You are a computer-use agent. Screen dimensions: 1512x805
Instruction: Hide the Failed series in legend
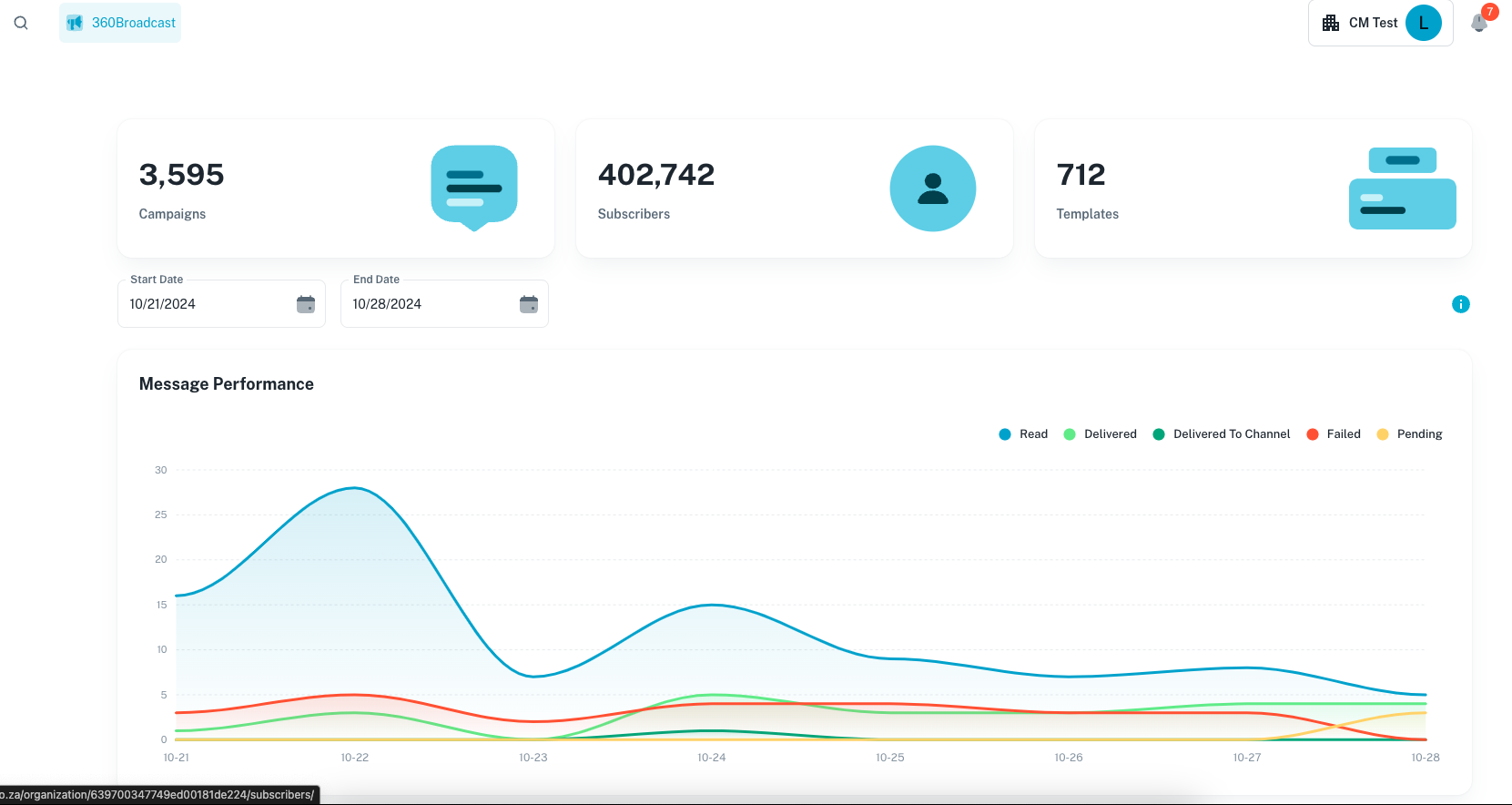tap(1334, 434)
